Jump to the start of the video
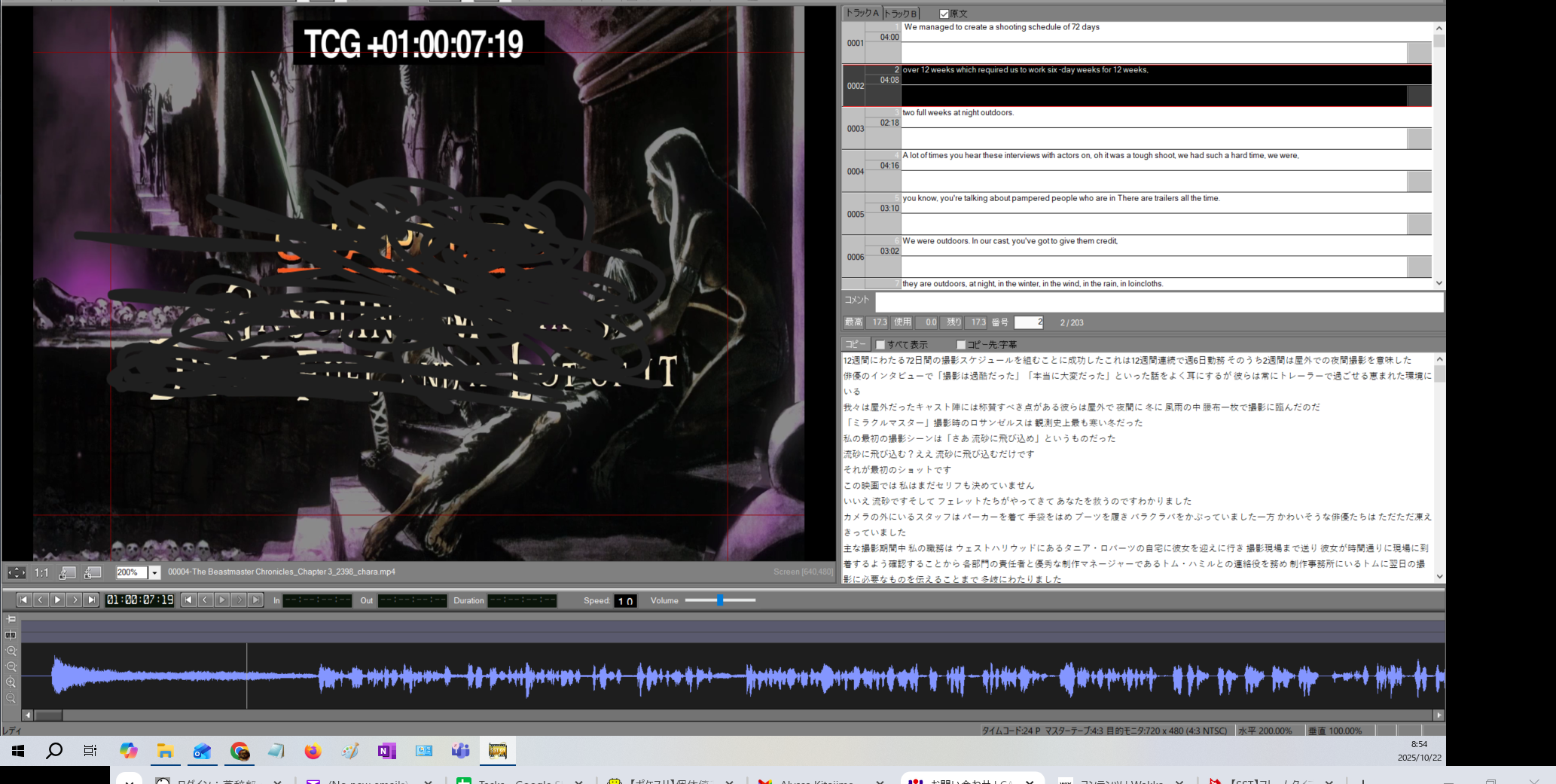The height and width of the screenshot is (784, 1556). 23,600
